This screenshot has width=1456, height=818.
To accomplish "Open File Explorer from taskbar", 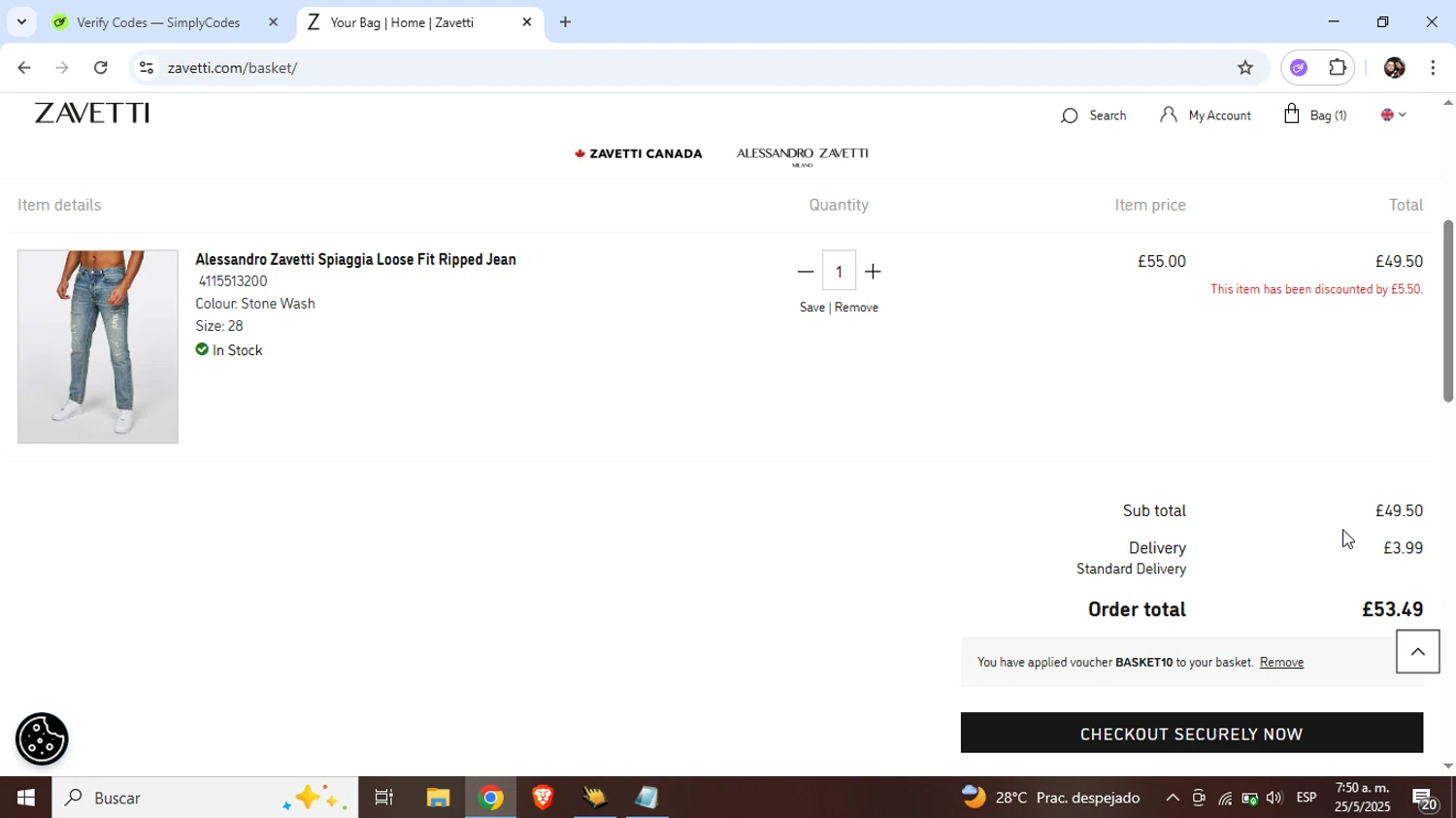I will point(438,798).
